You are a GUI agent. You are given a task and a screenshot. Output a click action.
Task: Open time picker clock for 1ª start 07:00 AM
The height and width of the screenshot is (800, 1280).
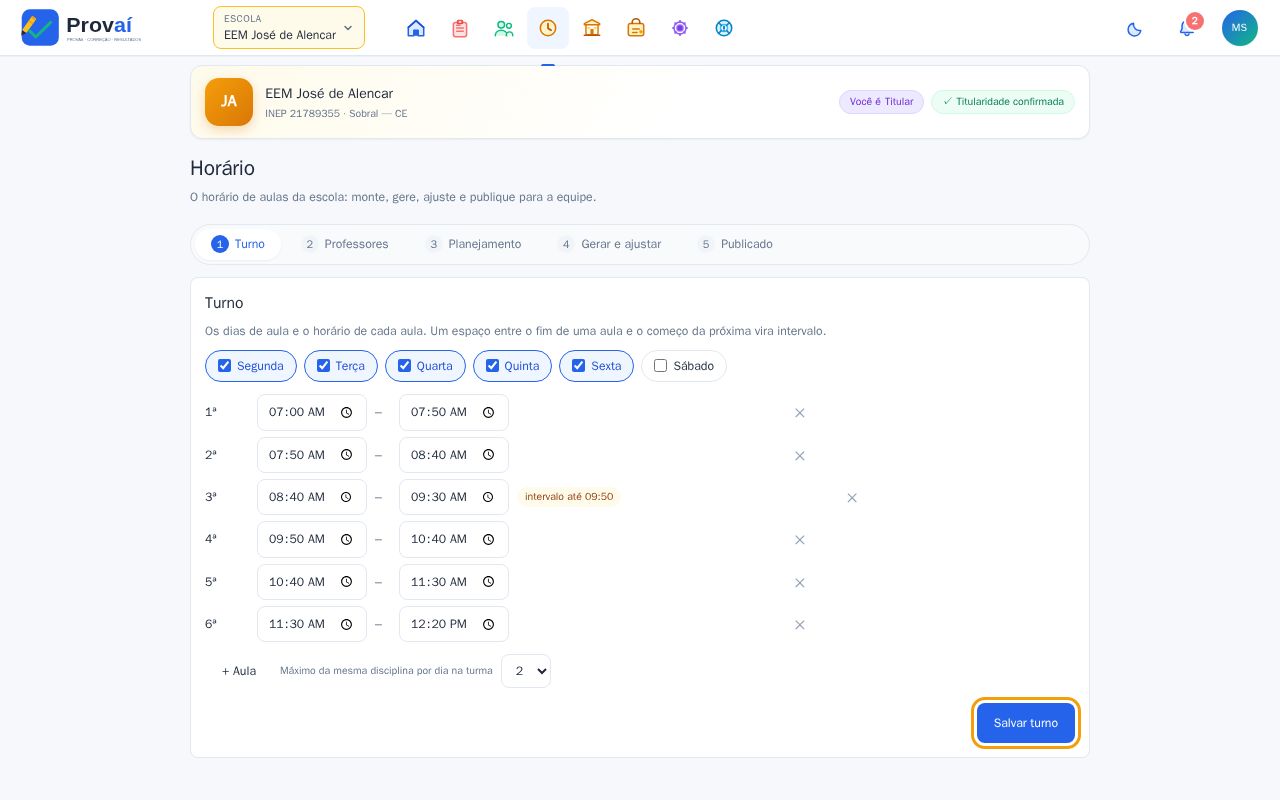pos(347,412)
